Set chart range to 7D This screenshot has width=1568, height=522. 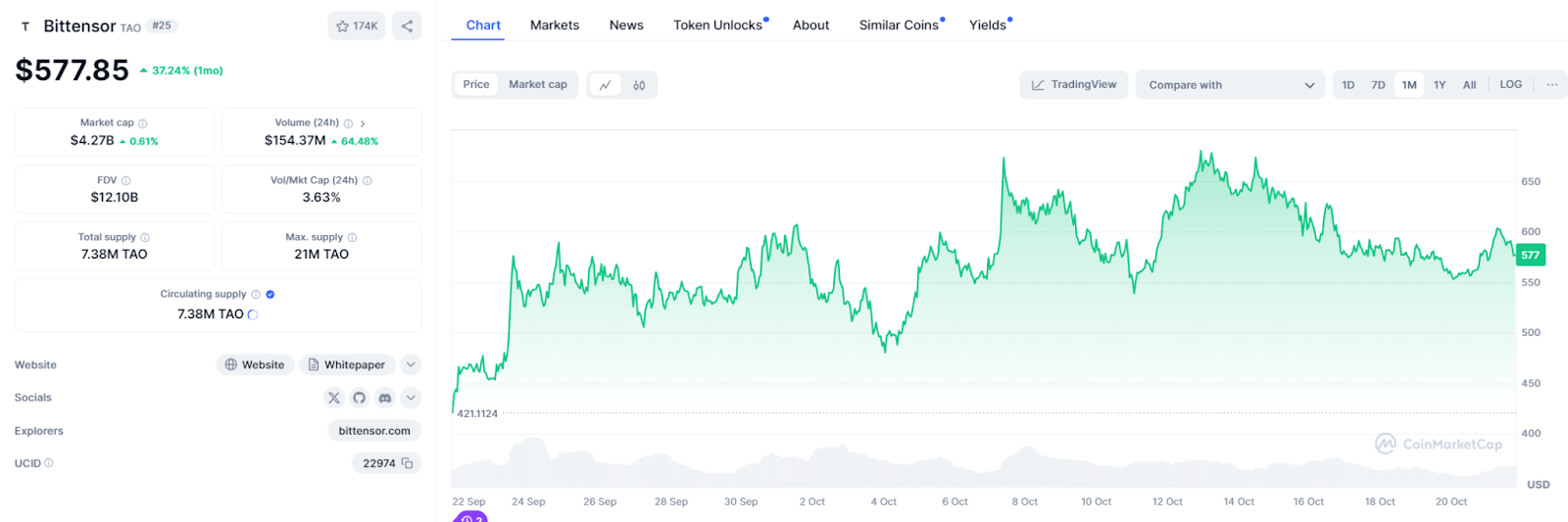1378,85
